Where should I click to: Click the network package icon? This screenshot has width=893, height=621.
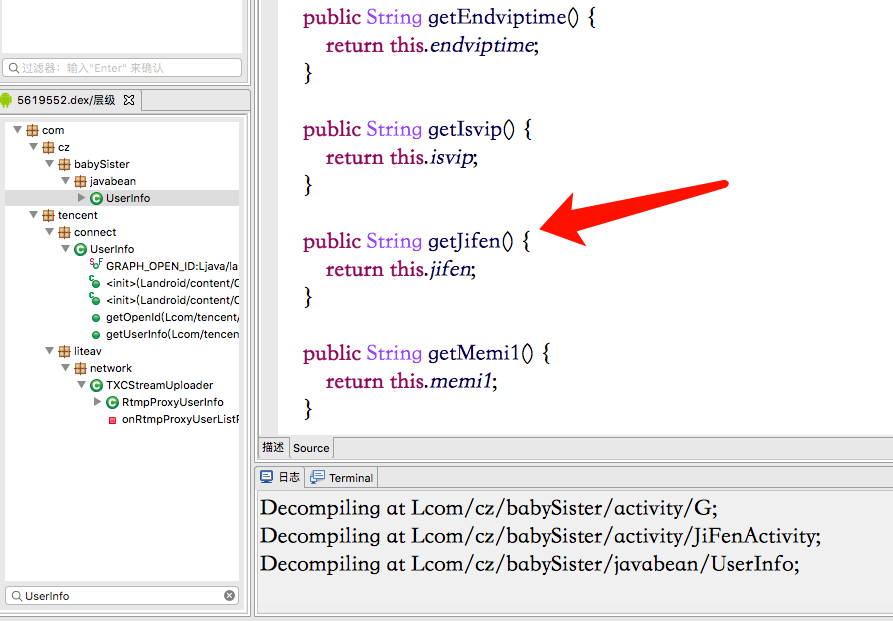tap(80, 369)
